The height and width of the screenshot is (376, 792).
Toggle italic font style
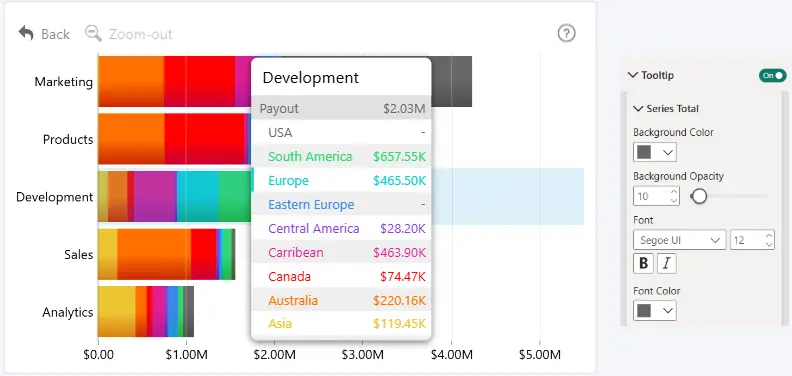[x=666, y=263]
